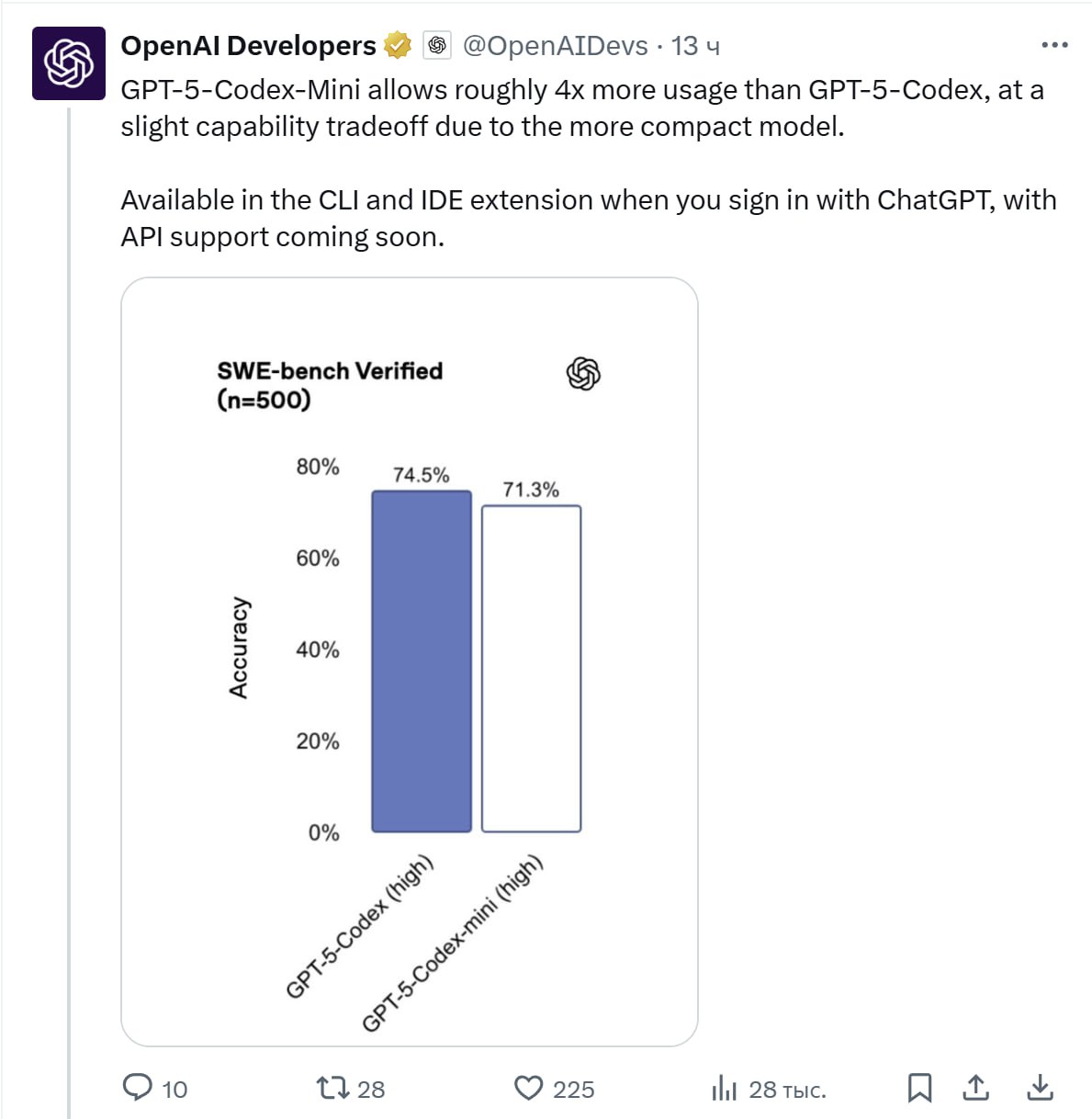The height and width of the screenshot is (1119, 1092).
Task: Open the more options menu via the three dots
Action: (x=1055, y=44)
